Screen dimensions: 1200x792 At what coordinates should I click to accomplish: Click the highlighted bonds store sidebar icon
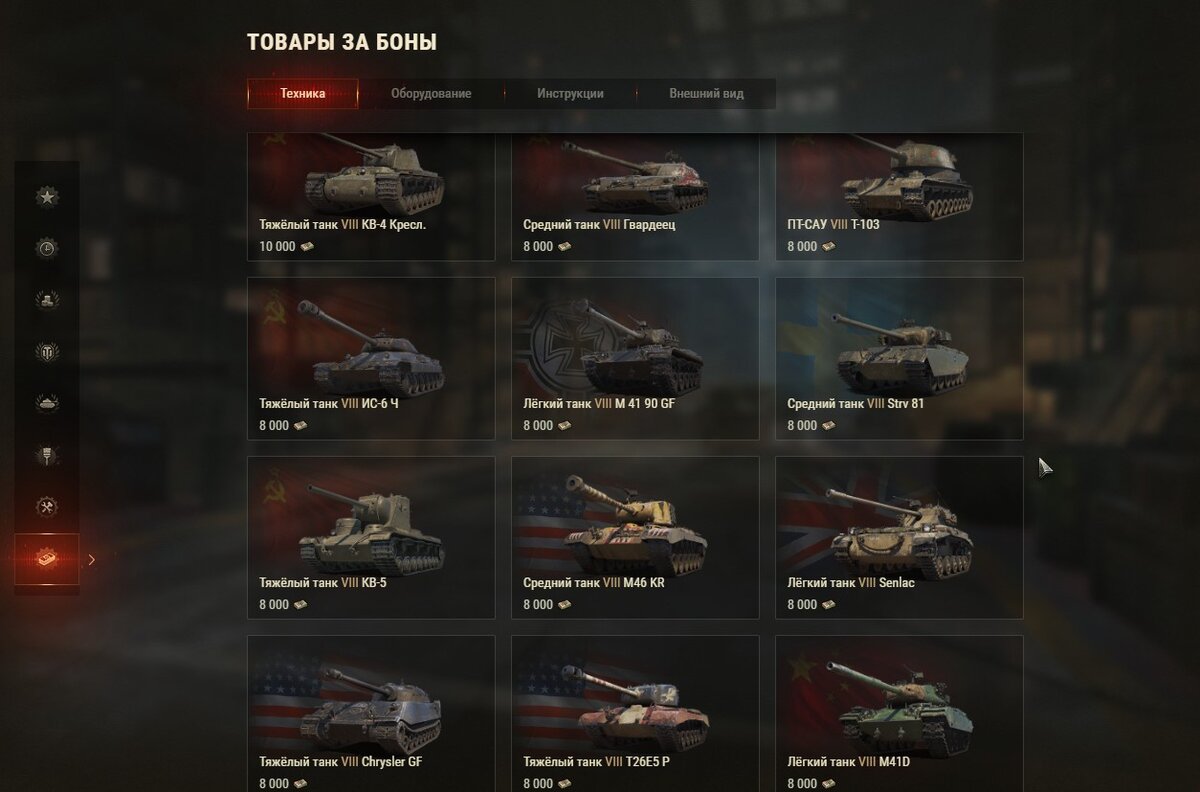[47, 559]
